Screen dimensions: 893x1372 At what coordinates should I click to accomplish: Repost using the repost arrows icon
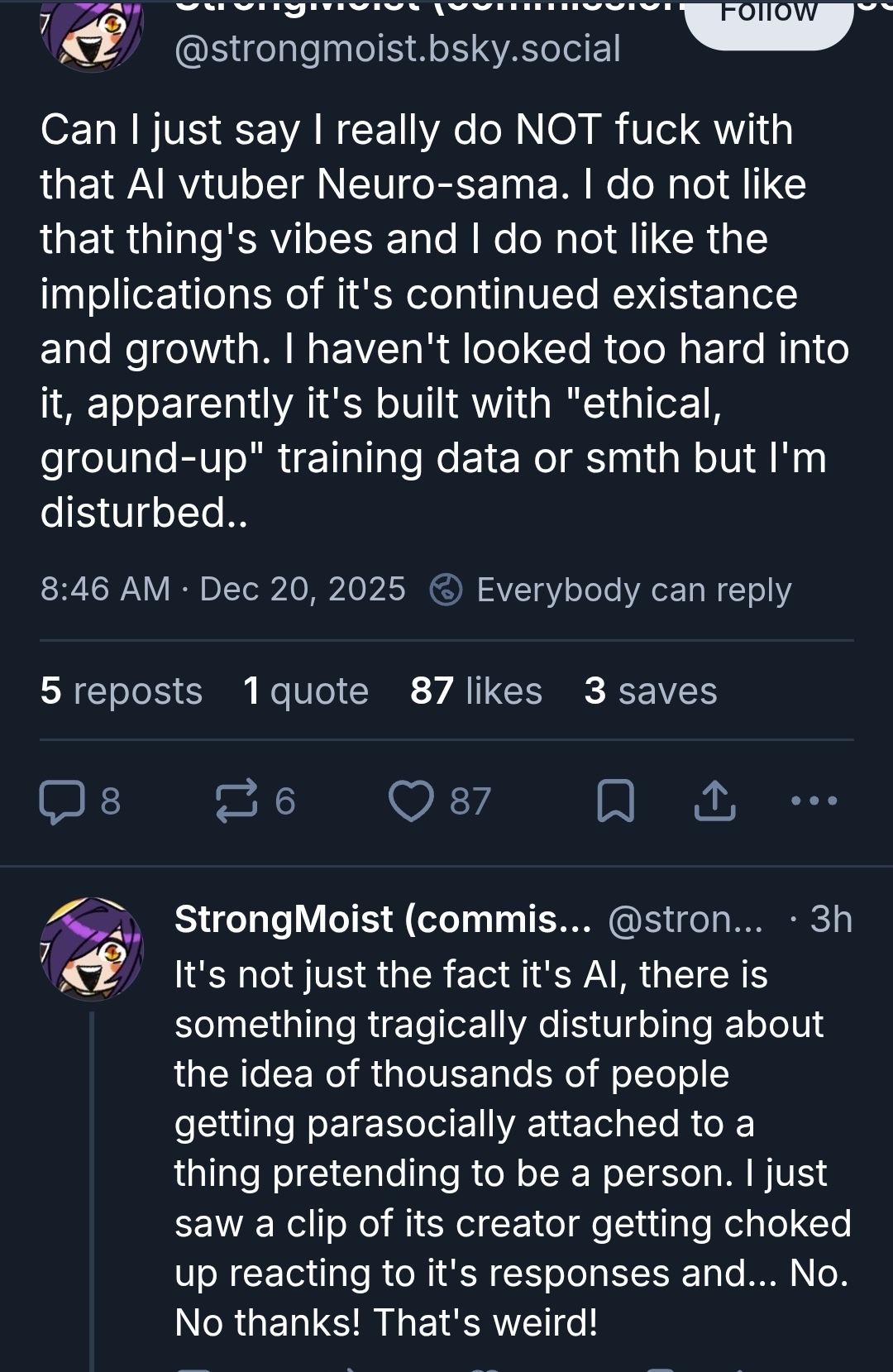(237, 801)
